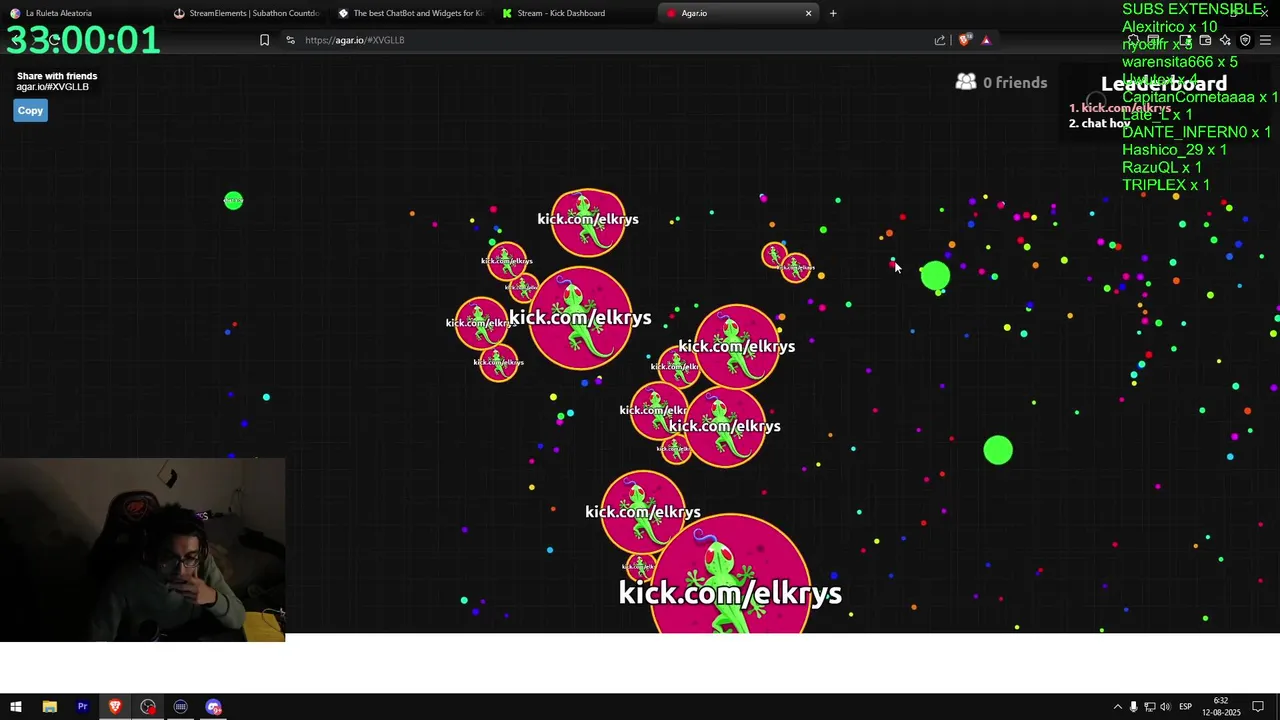The width and height of the screenshot is (1280, 720).
Task: Copy the agar.io party link
Action: pos(30,111)
